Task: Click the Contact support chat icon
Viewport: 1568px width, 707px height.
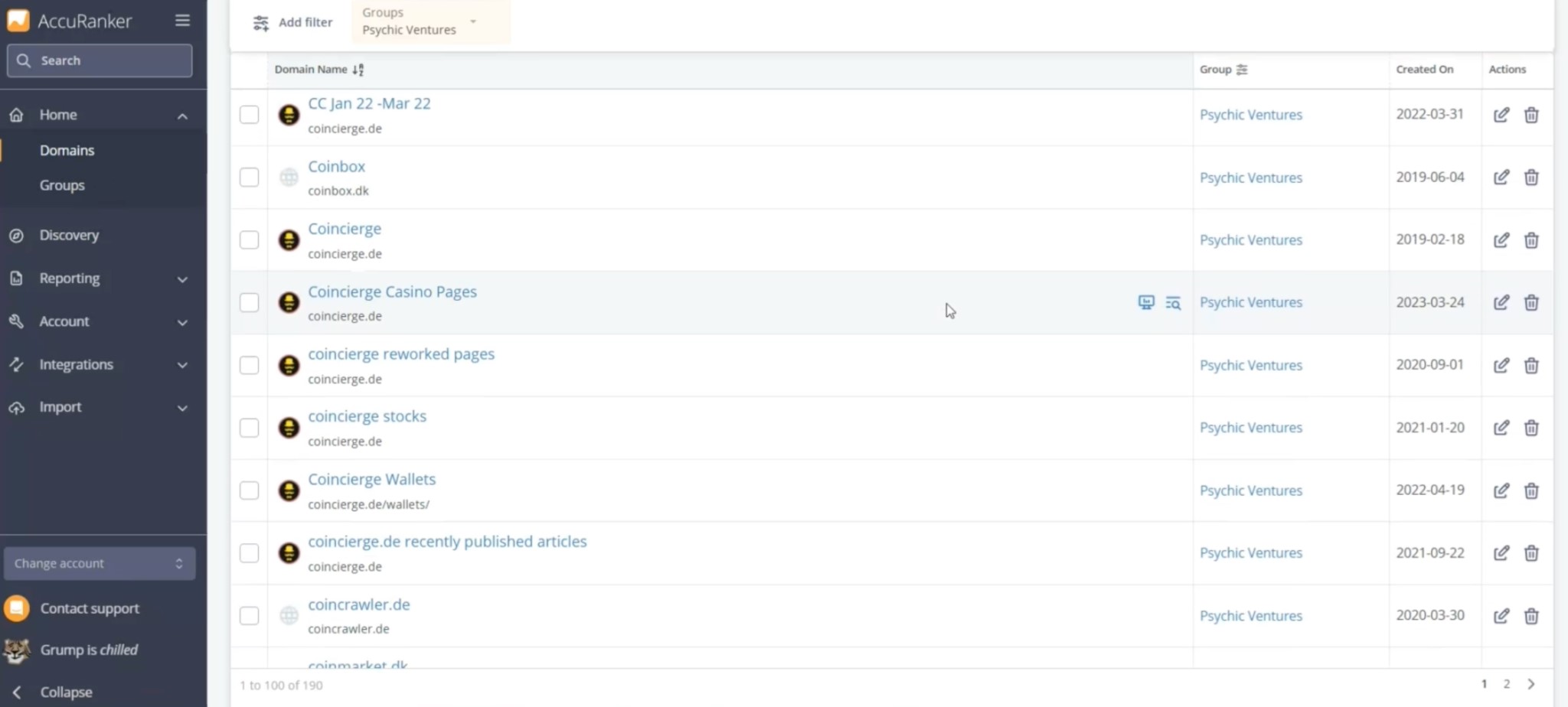Action: 17,608
